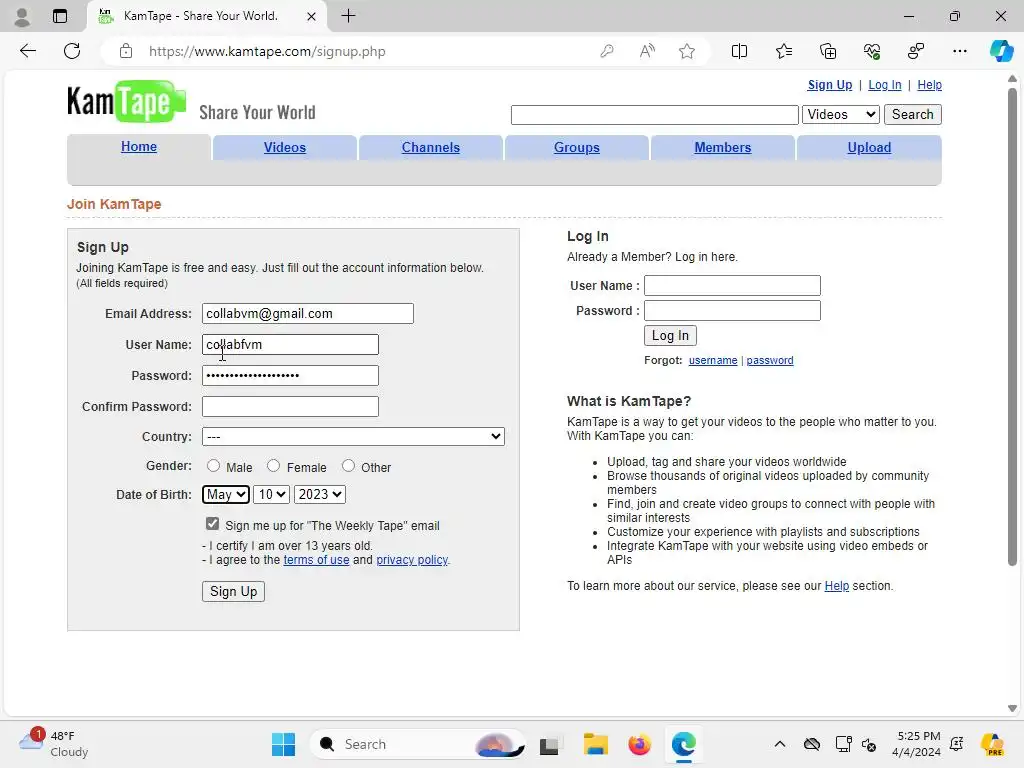Open the Help link at top right
Image resolution: width=1024 pixels, height=768 pixels.
pos(929,85)
